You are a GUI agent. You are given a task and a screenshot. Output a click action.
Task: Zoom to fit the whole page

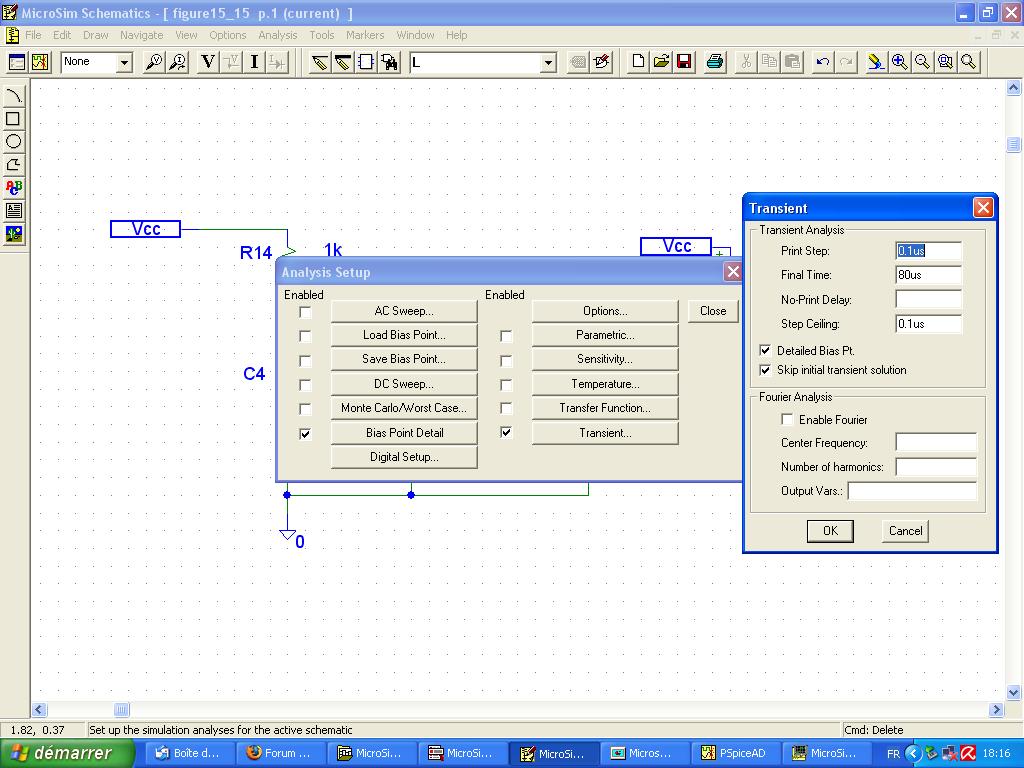click(968, 62)
